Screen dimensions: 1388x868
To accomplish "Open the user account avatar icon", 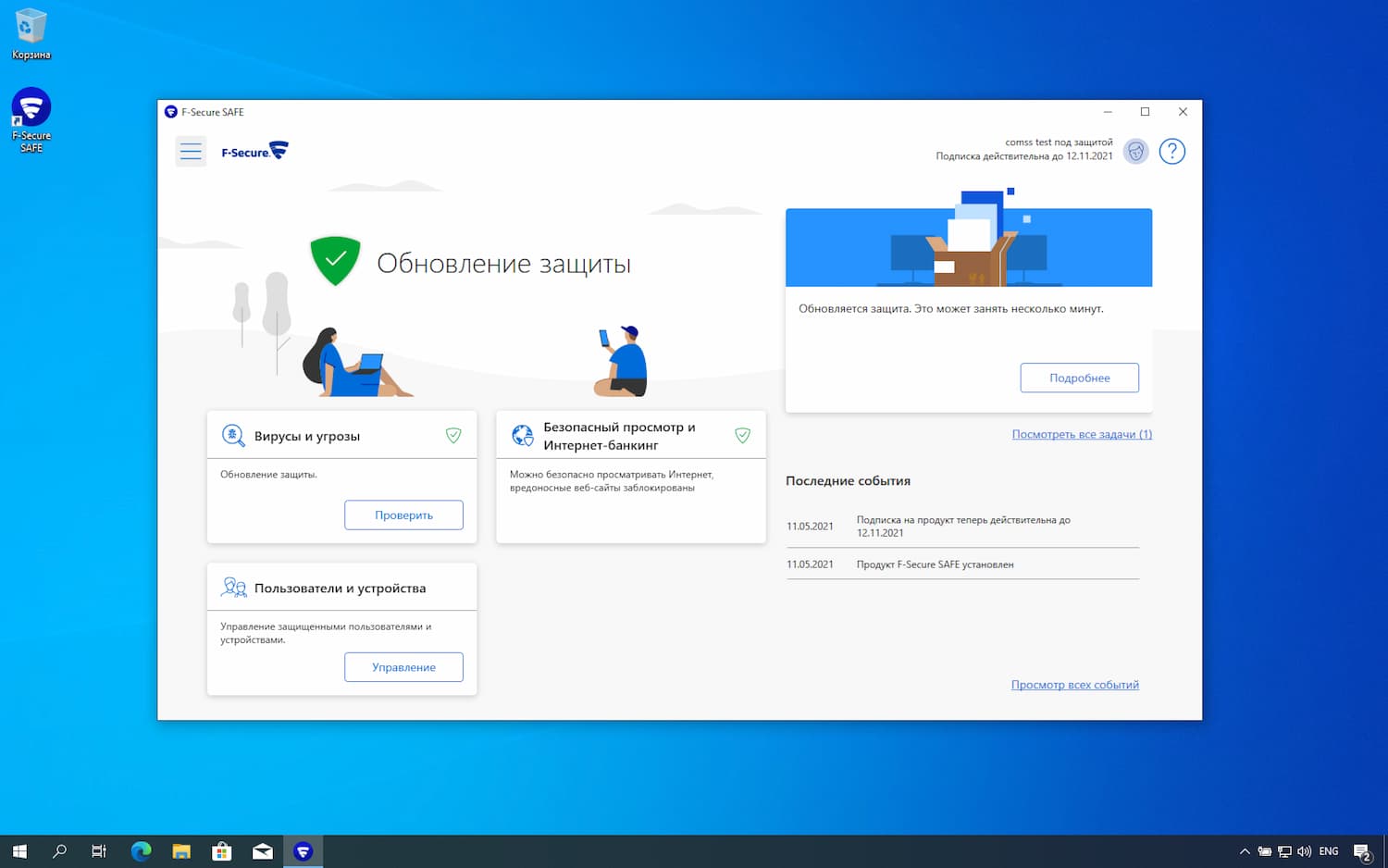I will [1135, 151].
